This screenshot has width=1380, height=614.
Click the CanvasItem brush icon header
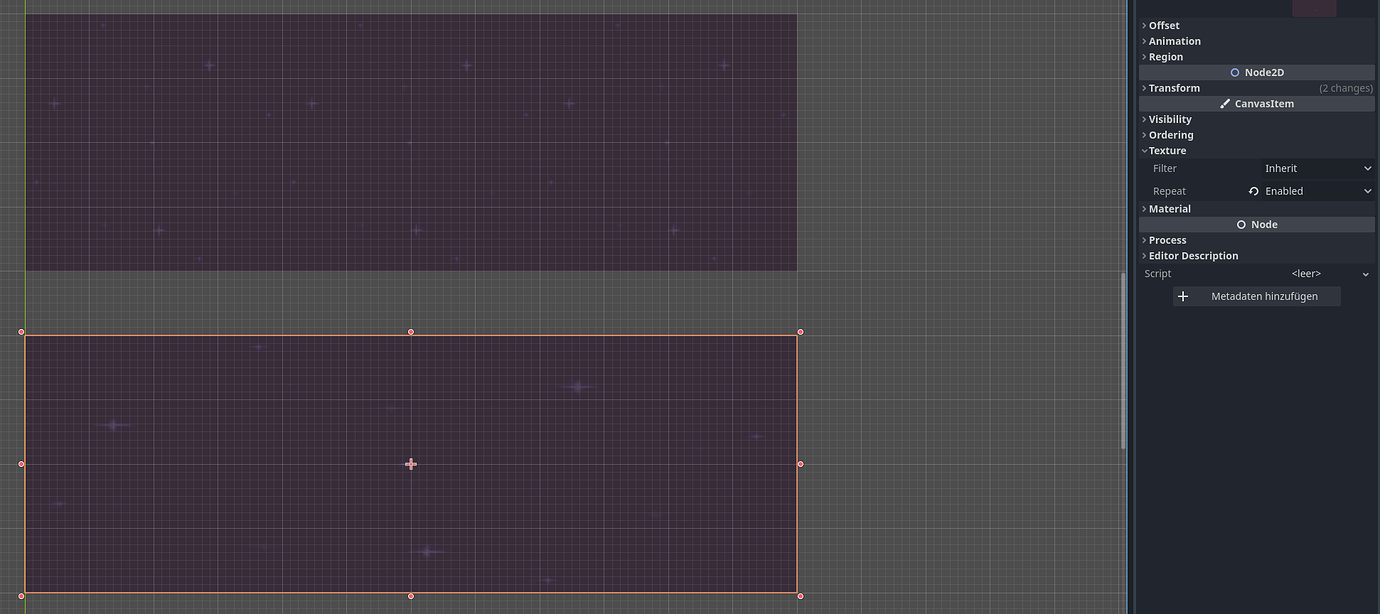click(x=1225, y=103)
